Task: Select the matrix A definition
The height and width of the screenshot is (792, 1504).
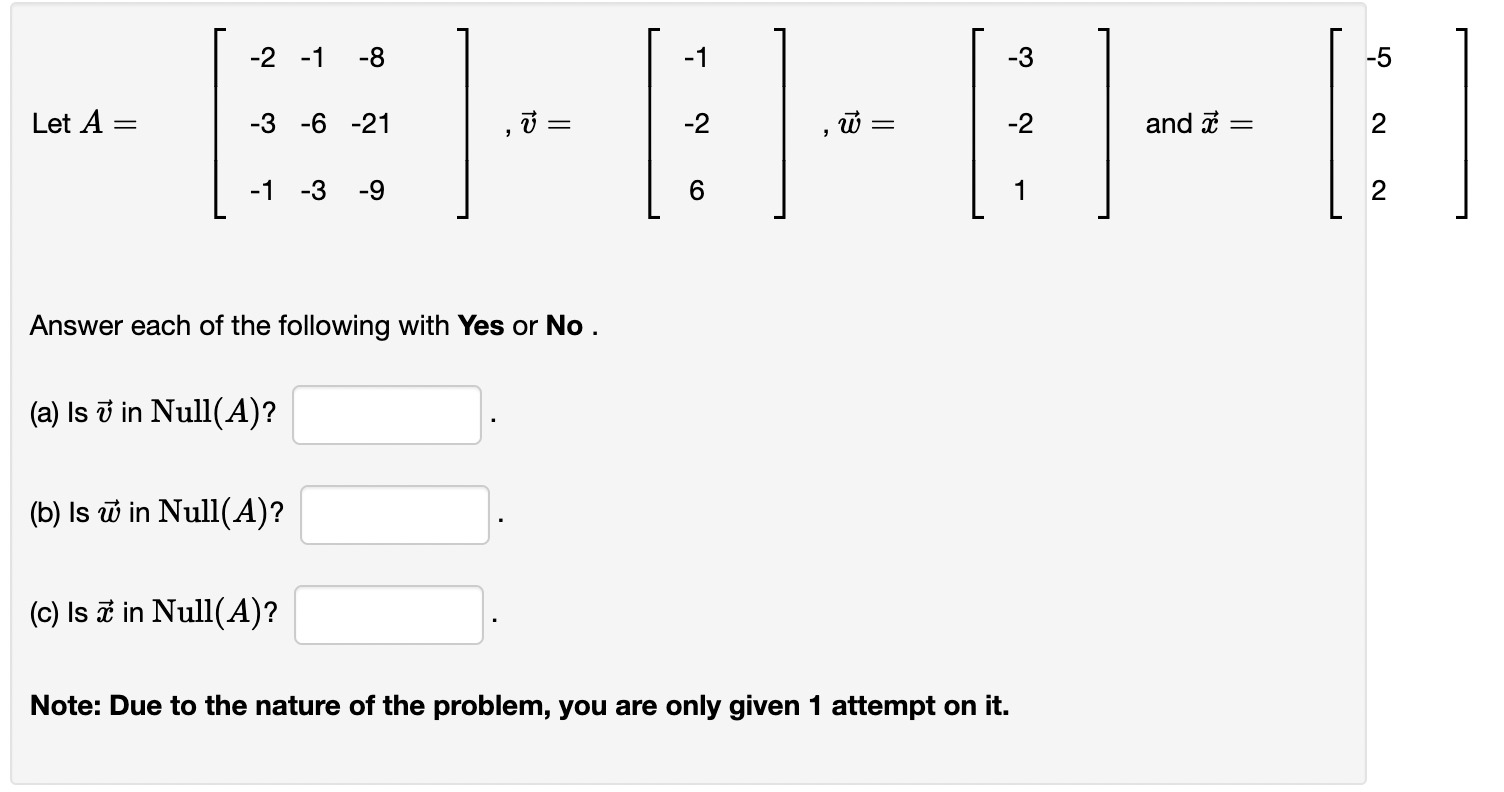Action: point(340,124)
